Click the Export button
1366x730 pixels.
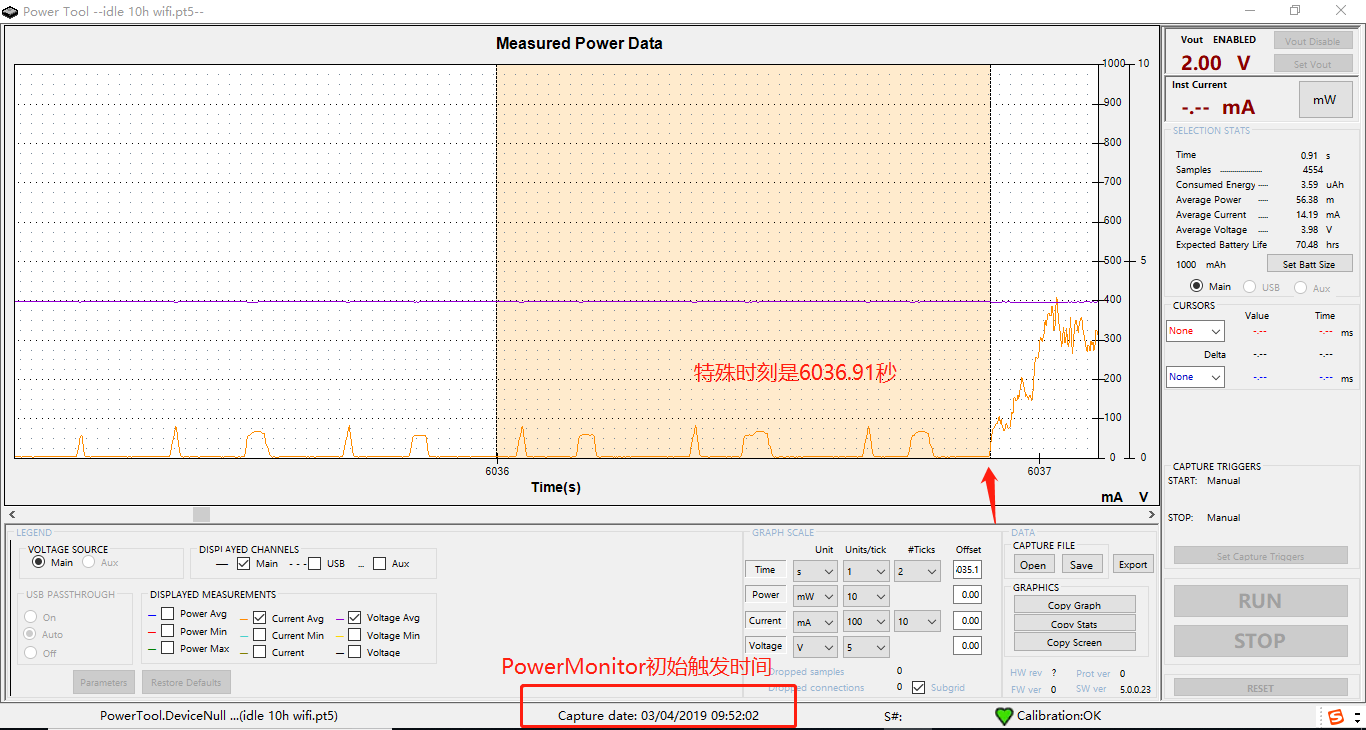(x=1133, y=565)
